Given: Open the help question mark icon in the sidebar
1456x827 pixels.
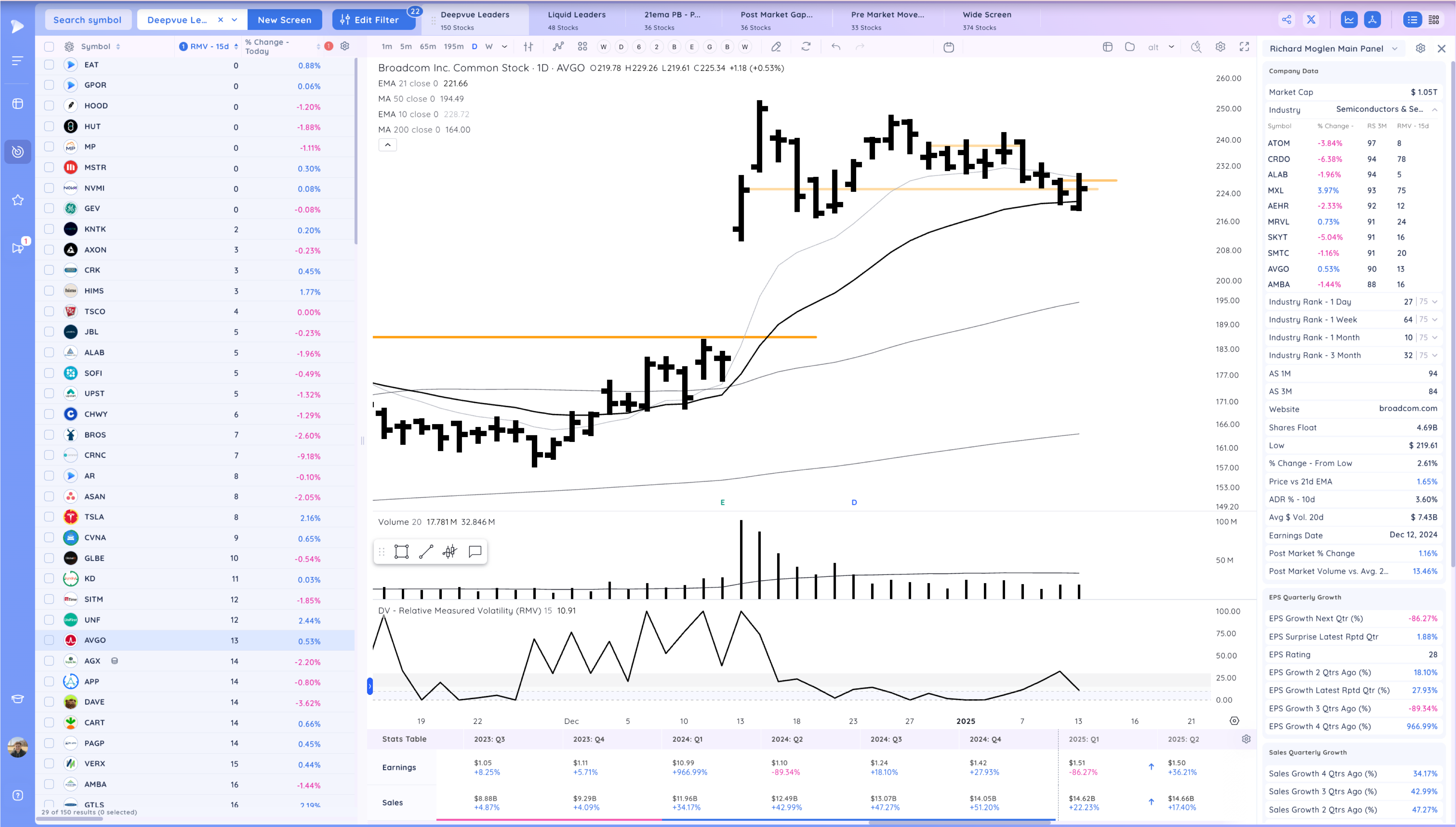Looking at the screenshot, I should [x=17, y=795].
